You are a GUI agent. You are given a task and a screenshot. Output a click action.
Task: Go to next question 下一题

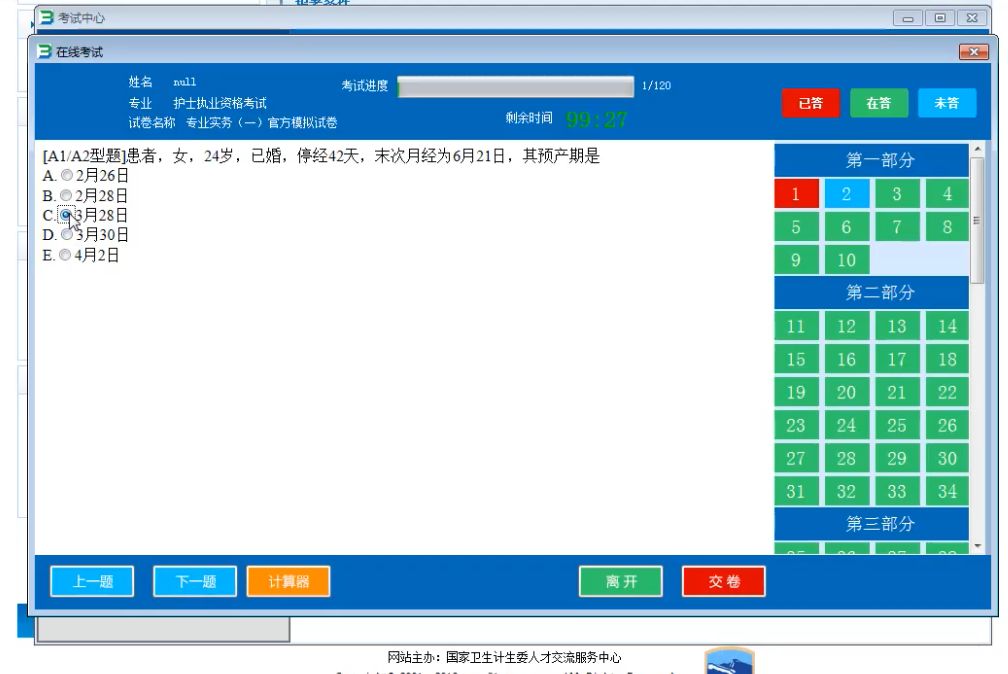pos(195,581)
